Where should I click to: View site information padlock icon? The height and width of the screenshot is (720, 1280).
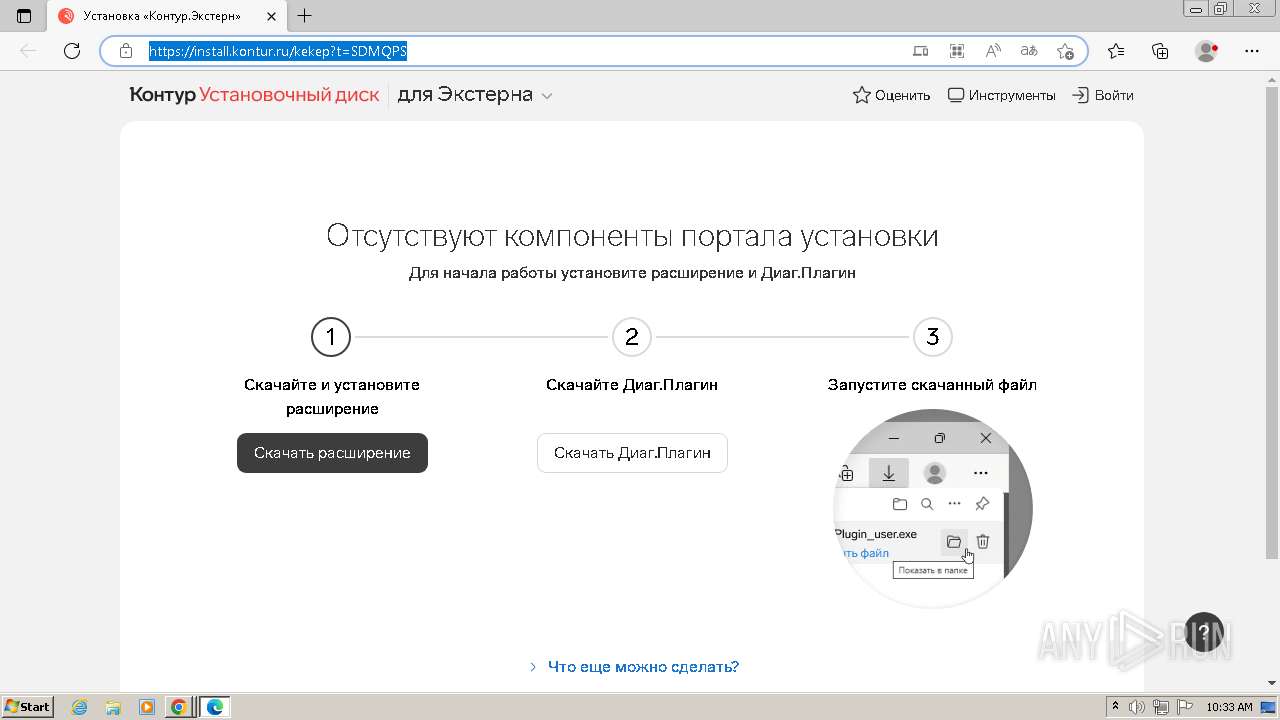click(126, 51)
